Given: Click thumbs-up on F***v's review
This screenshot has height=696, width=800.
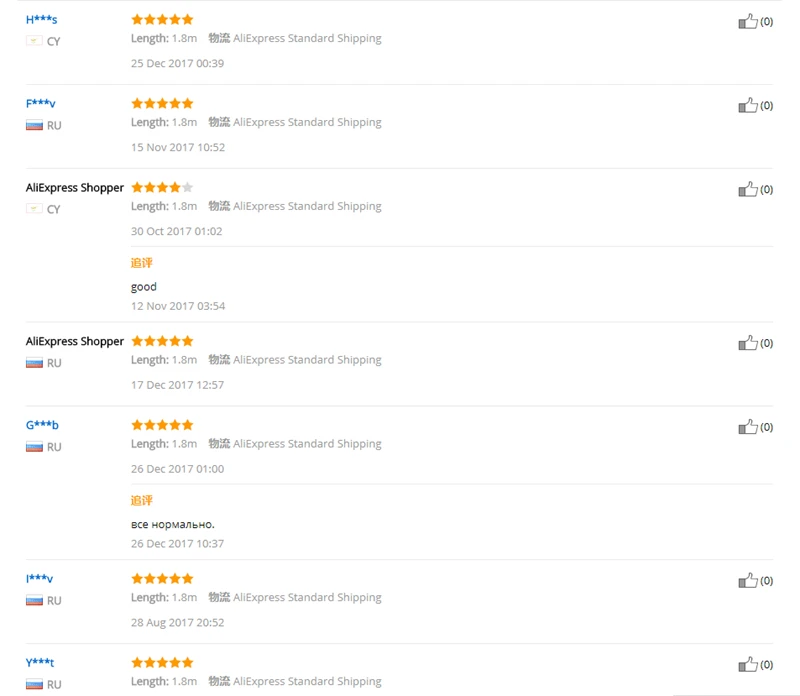Looking at the screenshot, I should 747,105.
